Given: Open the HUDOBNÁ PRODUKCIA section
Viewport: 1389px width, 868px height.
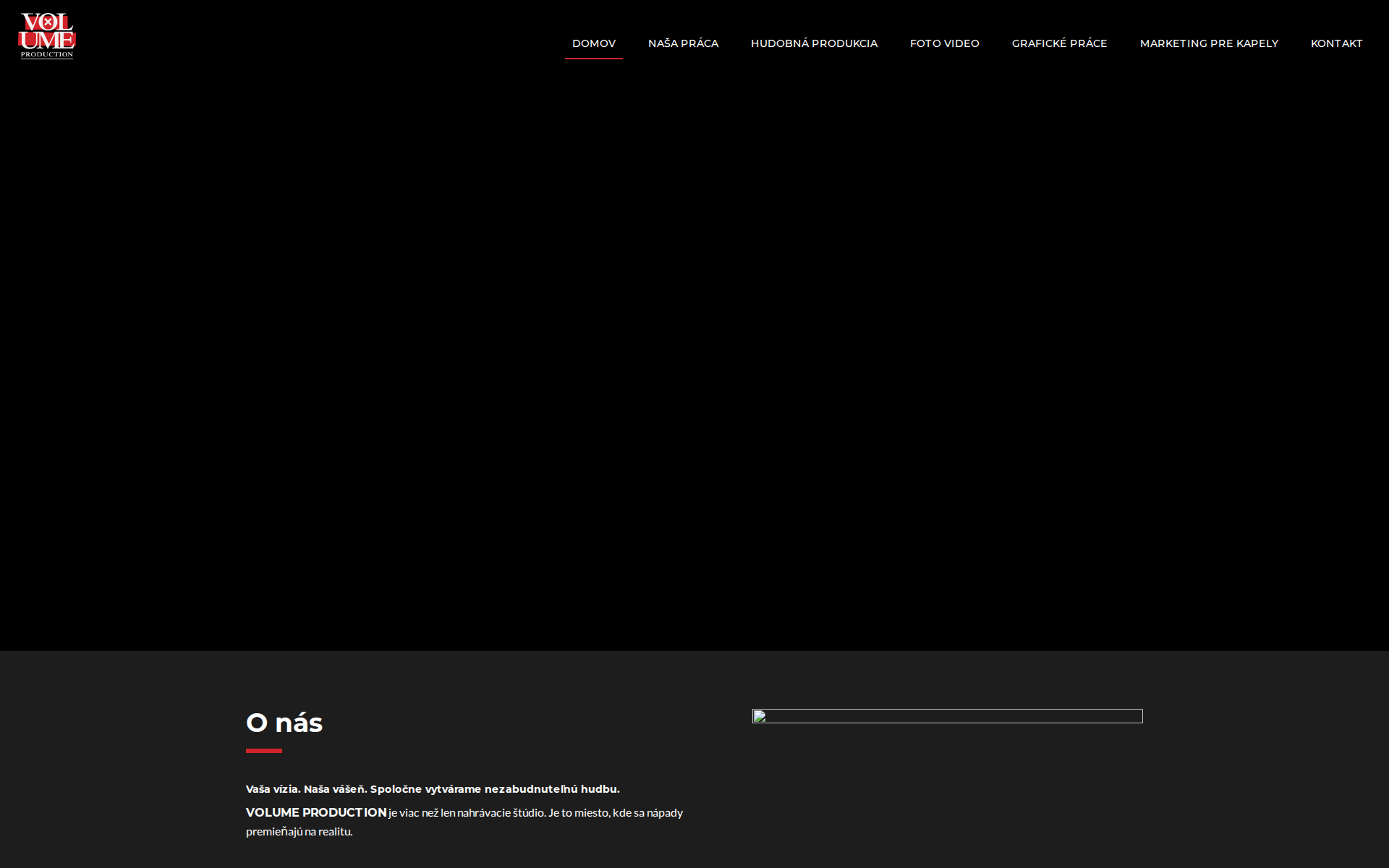Looking at the screenshot, I should (814, 43).
